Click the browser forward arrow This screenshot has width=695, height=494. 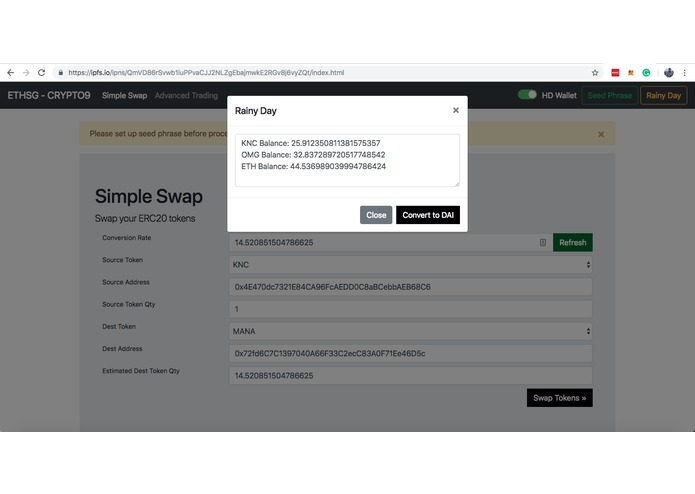click(x=26, y=73)
